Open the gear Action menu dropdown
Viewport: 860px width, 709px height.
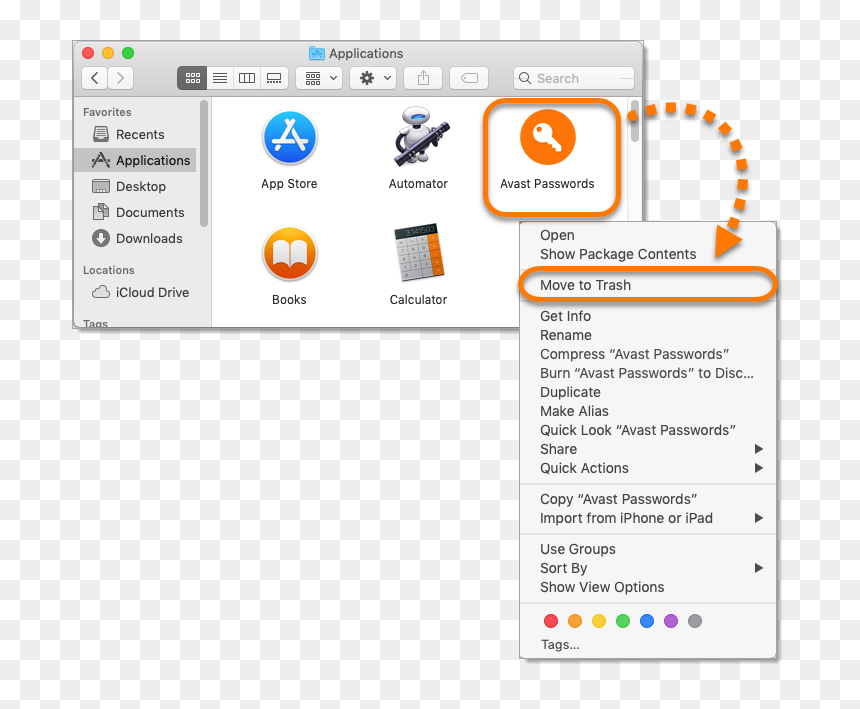tap(374, 78)
